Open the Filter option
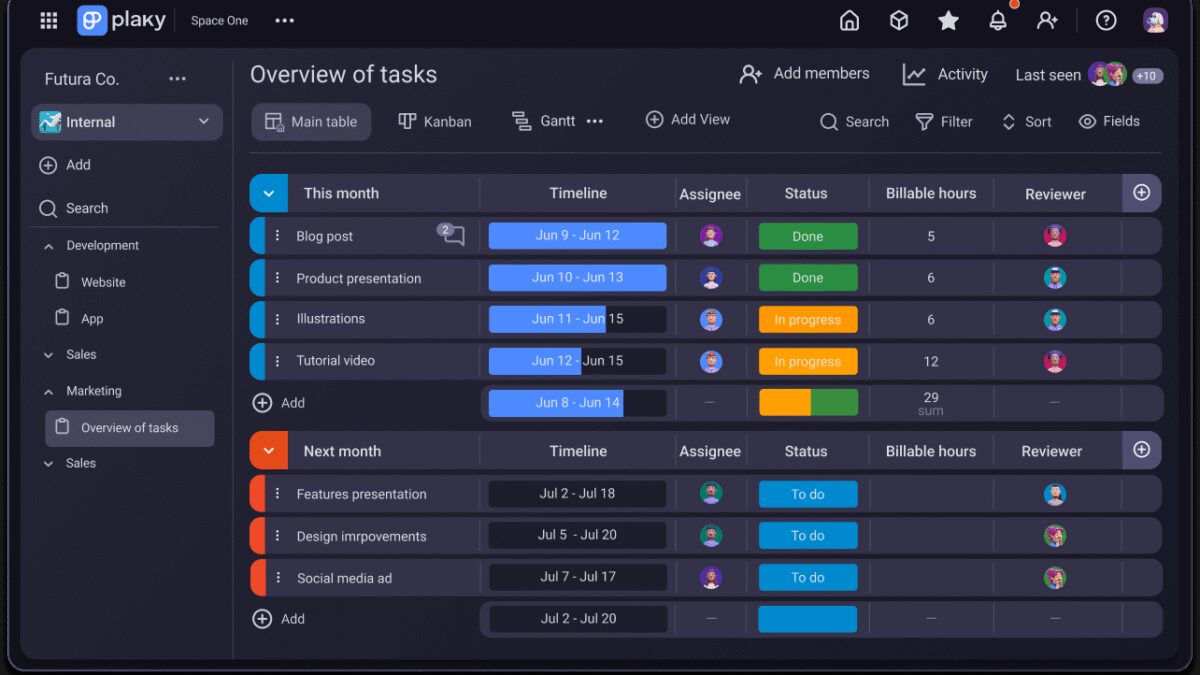Image resolution: width=1200 pixels, height=675 pixels. pos(944,122)
